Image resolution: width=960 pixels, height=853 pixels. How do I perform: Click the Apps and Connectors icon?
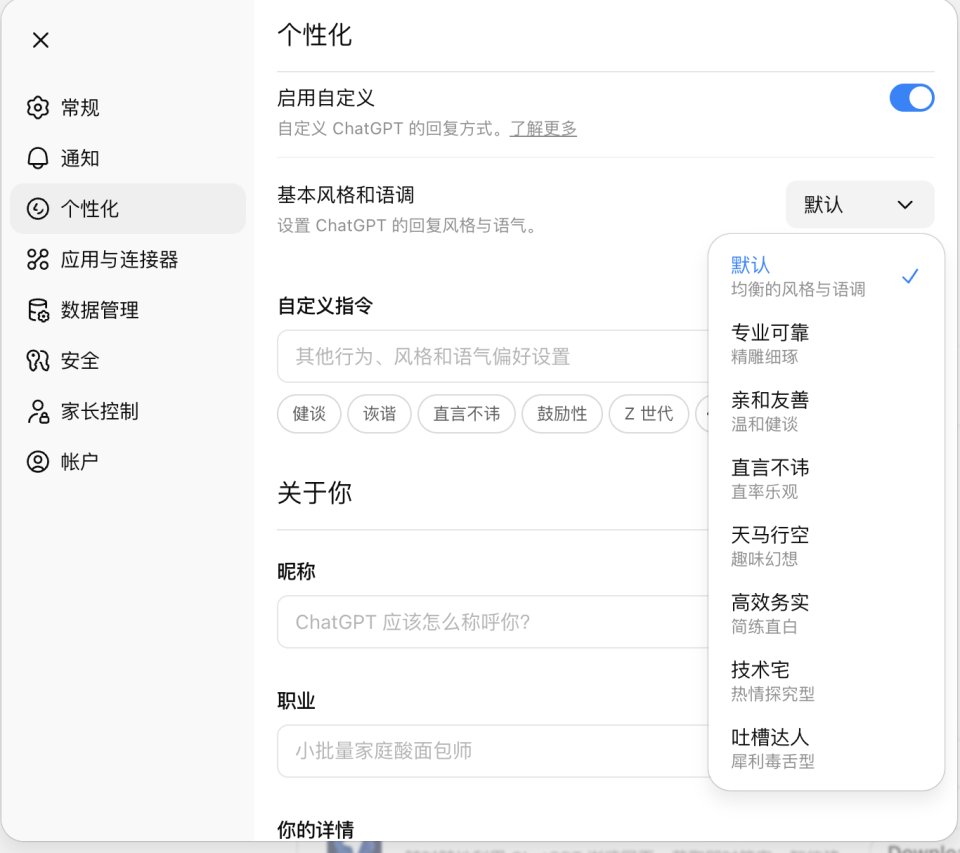click(x=38, y=260)
